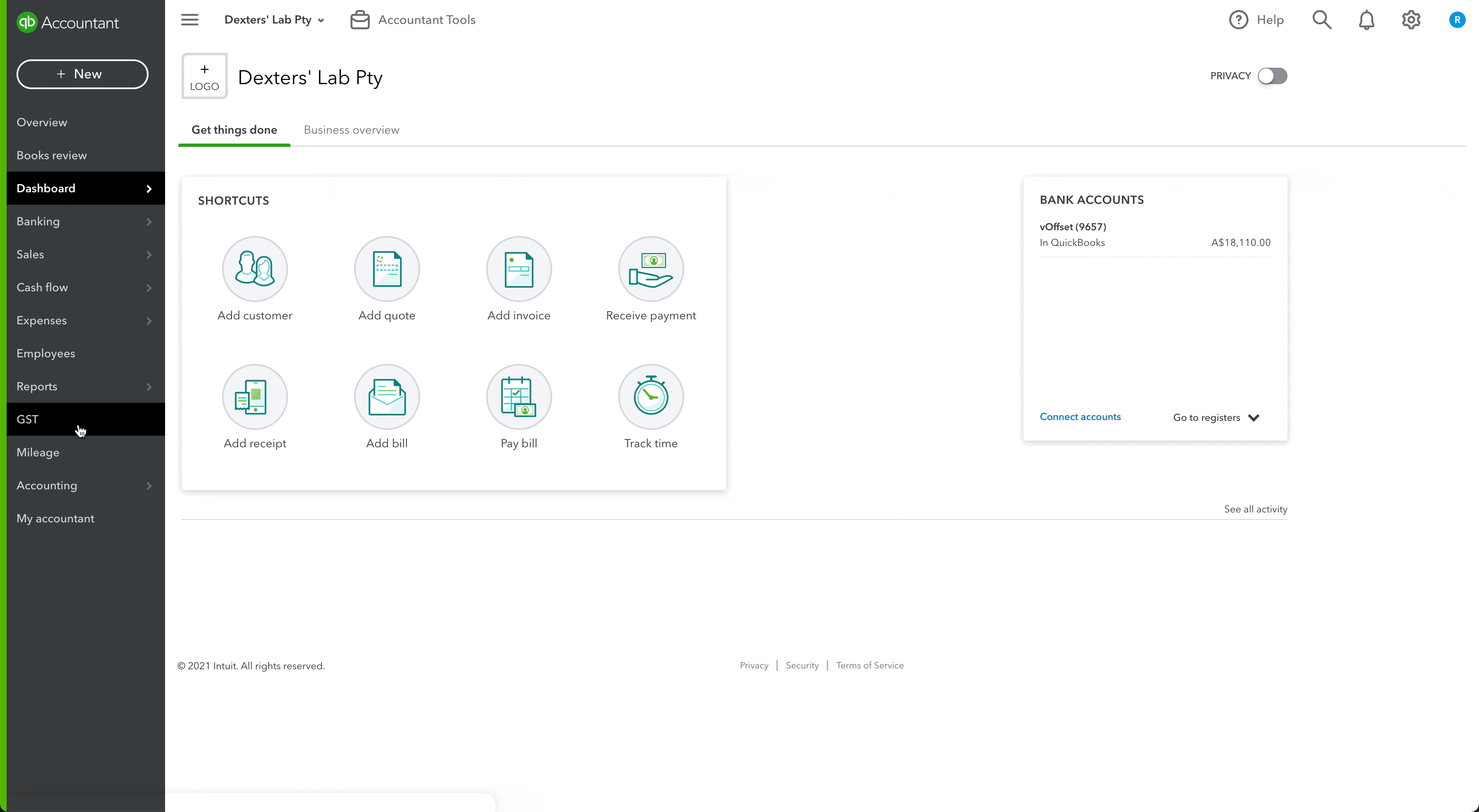Image resolution: width=1479 pixels, height=812 pixels.
Task: Click the Add invoice shortcut icon
Action: point(518,269)
